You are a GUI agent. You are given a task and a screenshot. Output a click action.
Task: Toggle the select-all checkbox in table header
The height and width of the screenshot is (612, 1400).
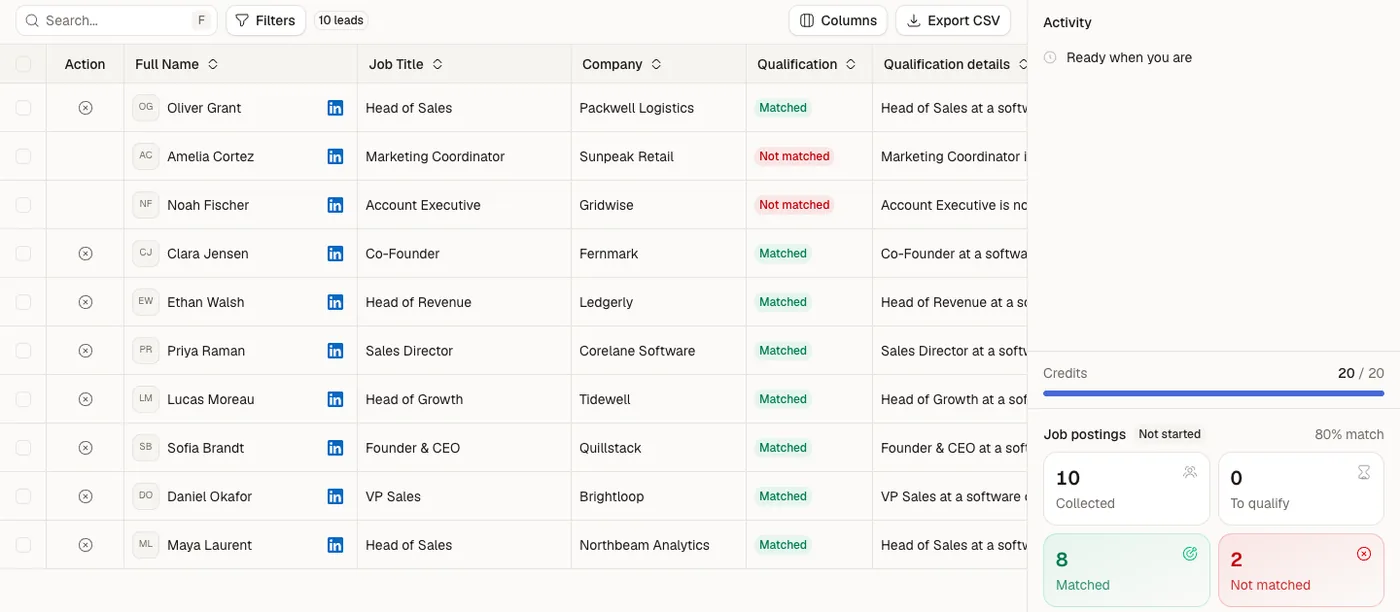(x=23, y=64)
